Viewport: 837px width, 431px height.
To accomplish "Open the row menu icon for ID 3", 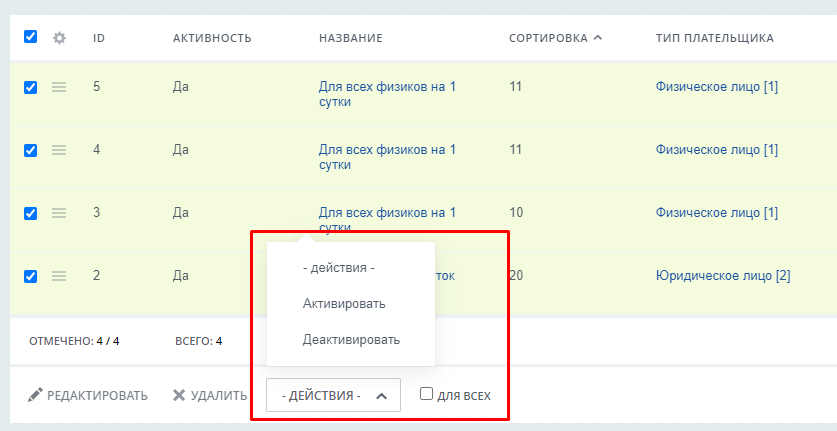I will 59,213.
